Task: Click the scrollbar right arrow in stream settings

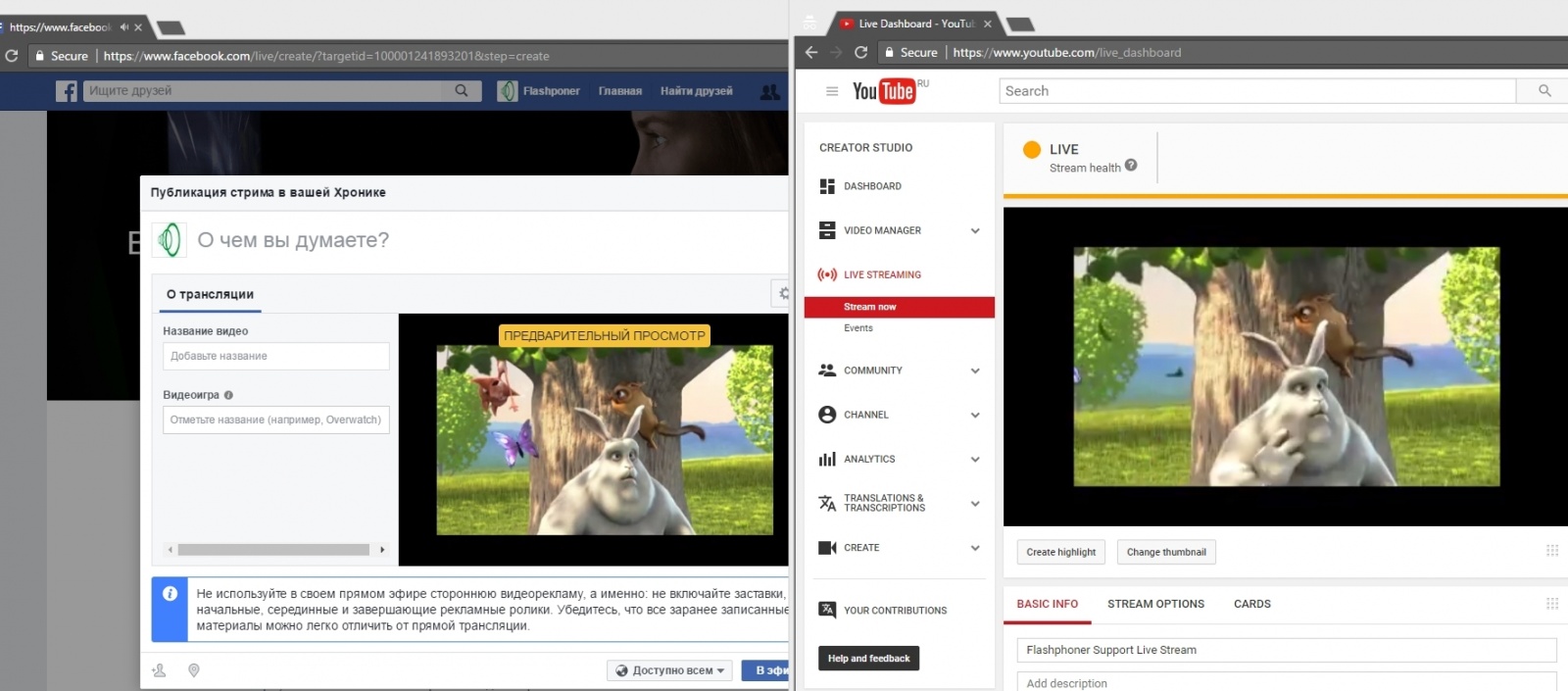Action: click(382, 550)
